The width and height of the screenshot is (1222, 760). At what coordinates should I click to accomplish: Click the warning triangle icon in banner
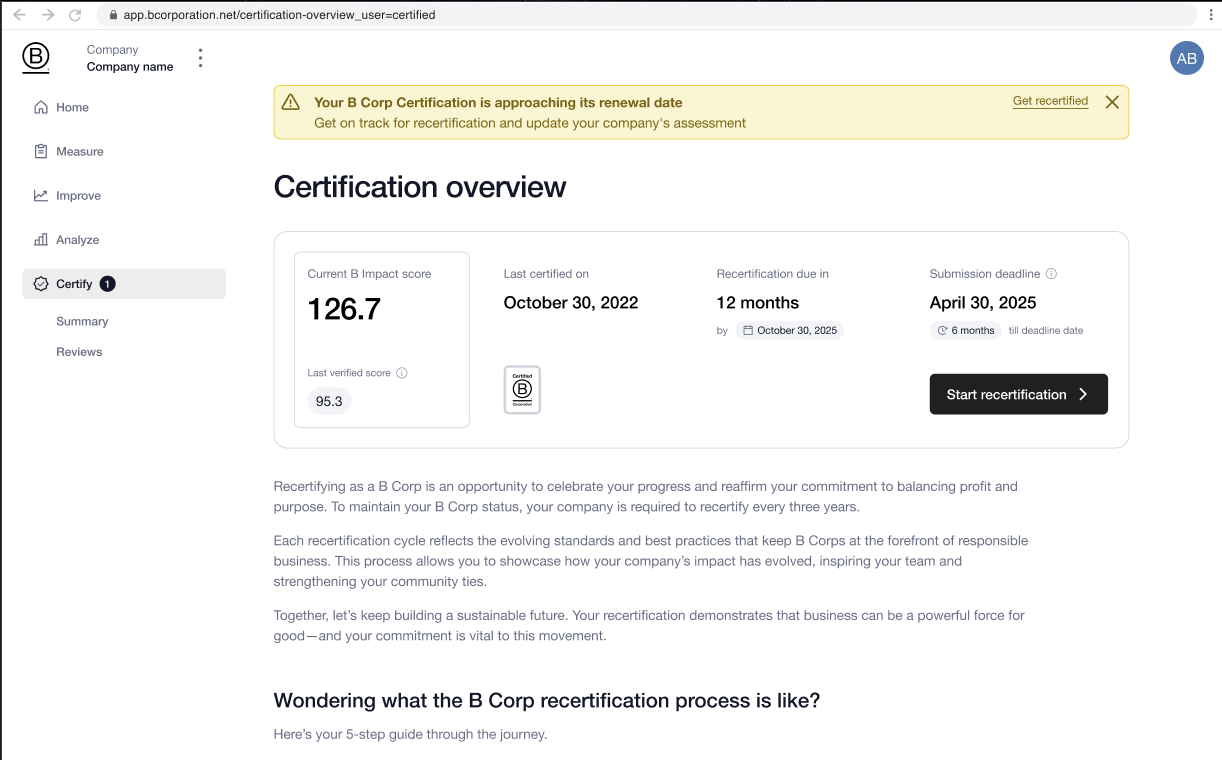pos(291,102)
